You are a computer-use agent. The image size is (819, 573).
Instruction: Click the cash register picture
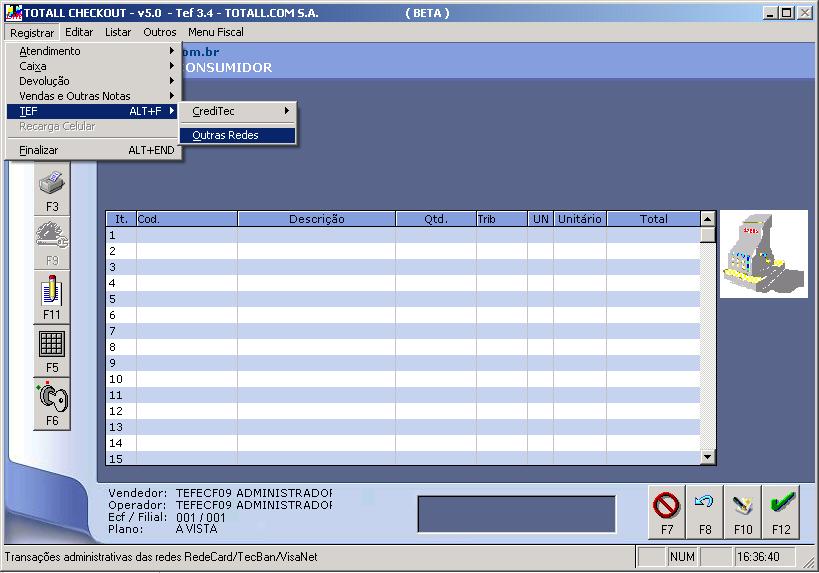click(x=764, y=254)
